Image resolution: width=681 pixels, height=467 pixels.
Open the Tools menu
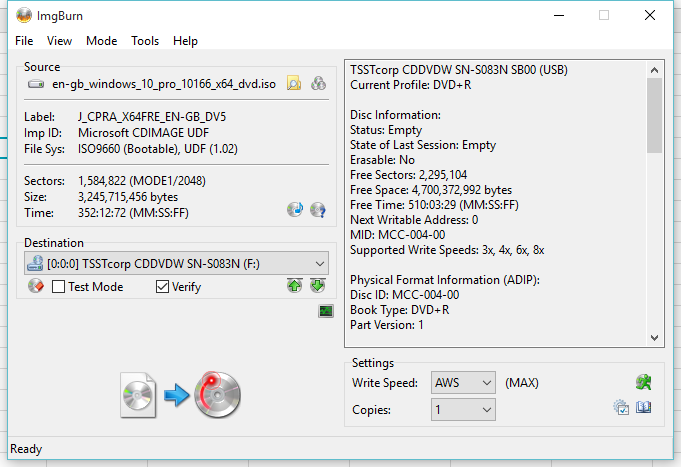tap(145, 41)
